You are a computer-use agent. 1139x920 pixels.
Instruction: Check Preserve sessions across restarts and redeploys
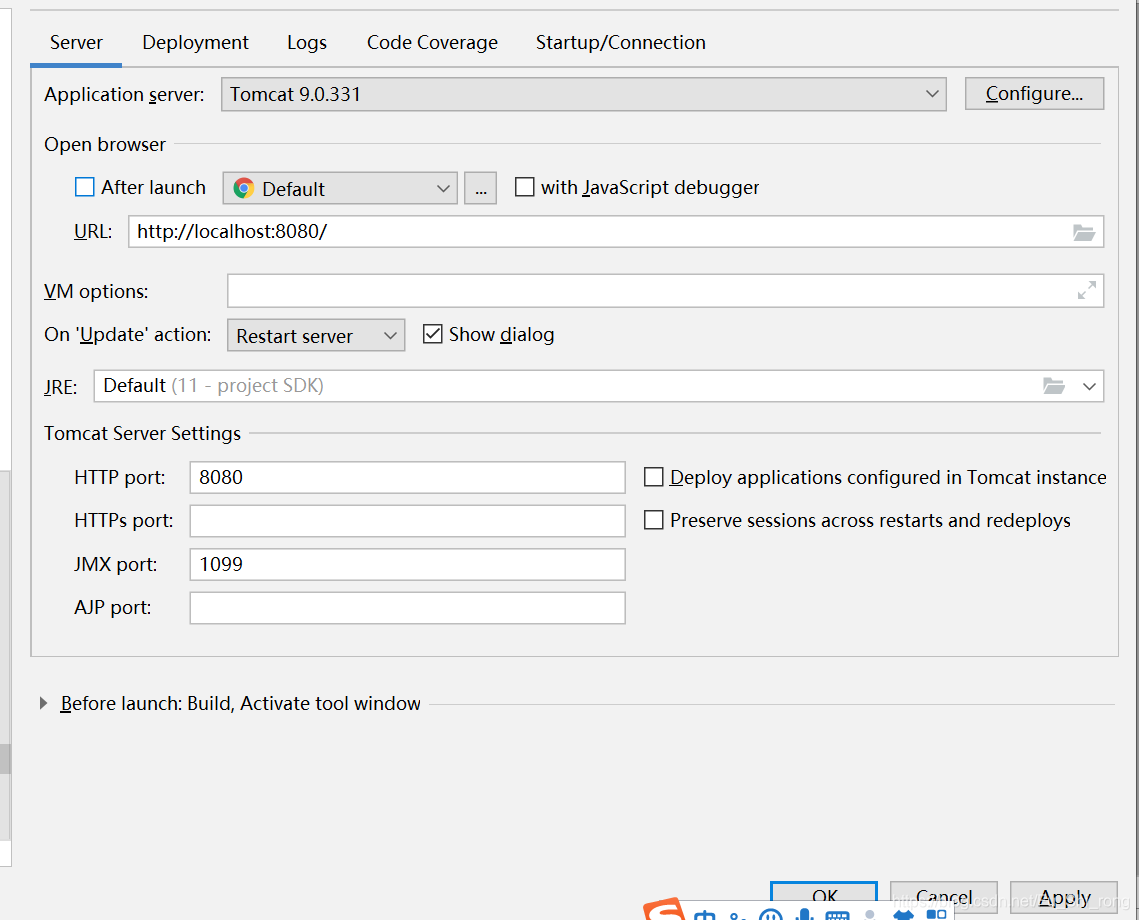point(654,520)
